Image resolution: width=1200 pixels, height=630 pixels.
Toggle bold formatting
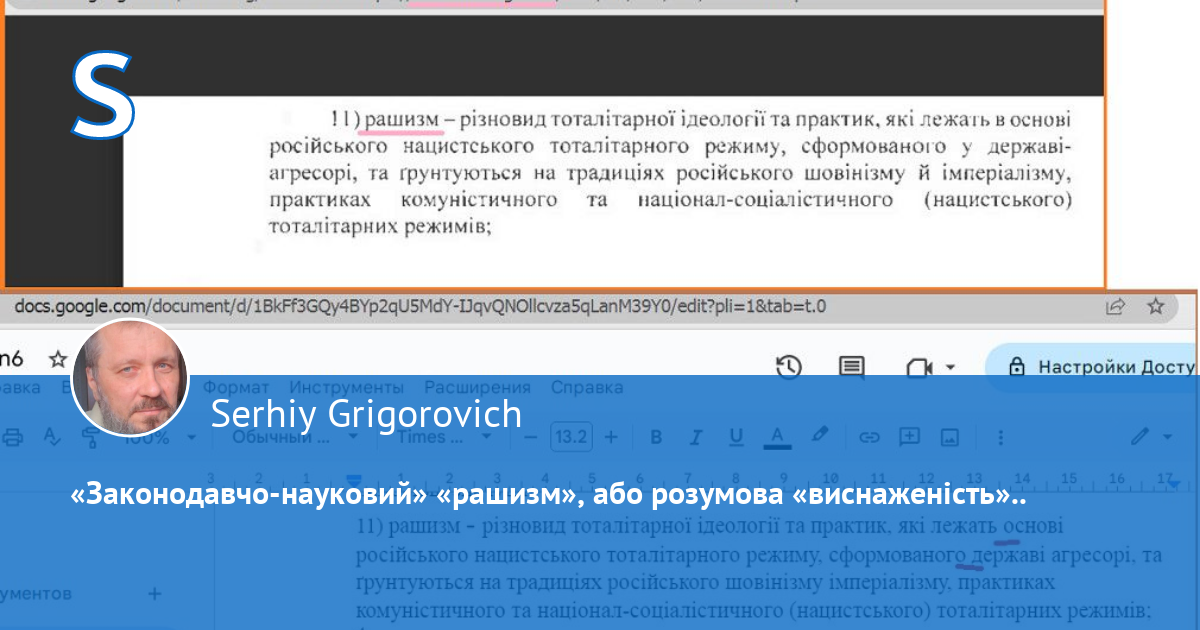point(656,437)
